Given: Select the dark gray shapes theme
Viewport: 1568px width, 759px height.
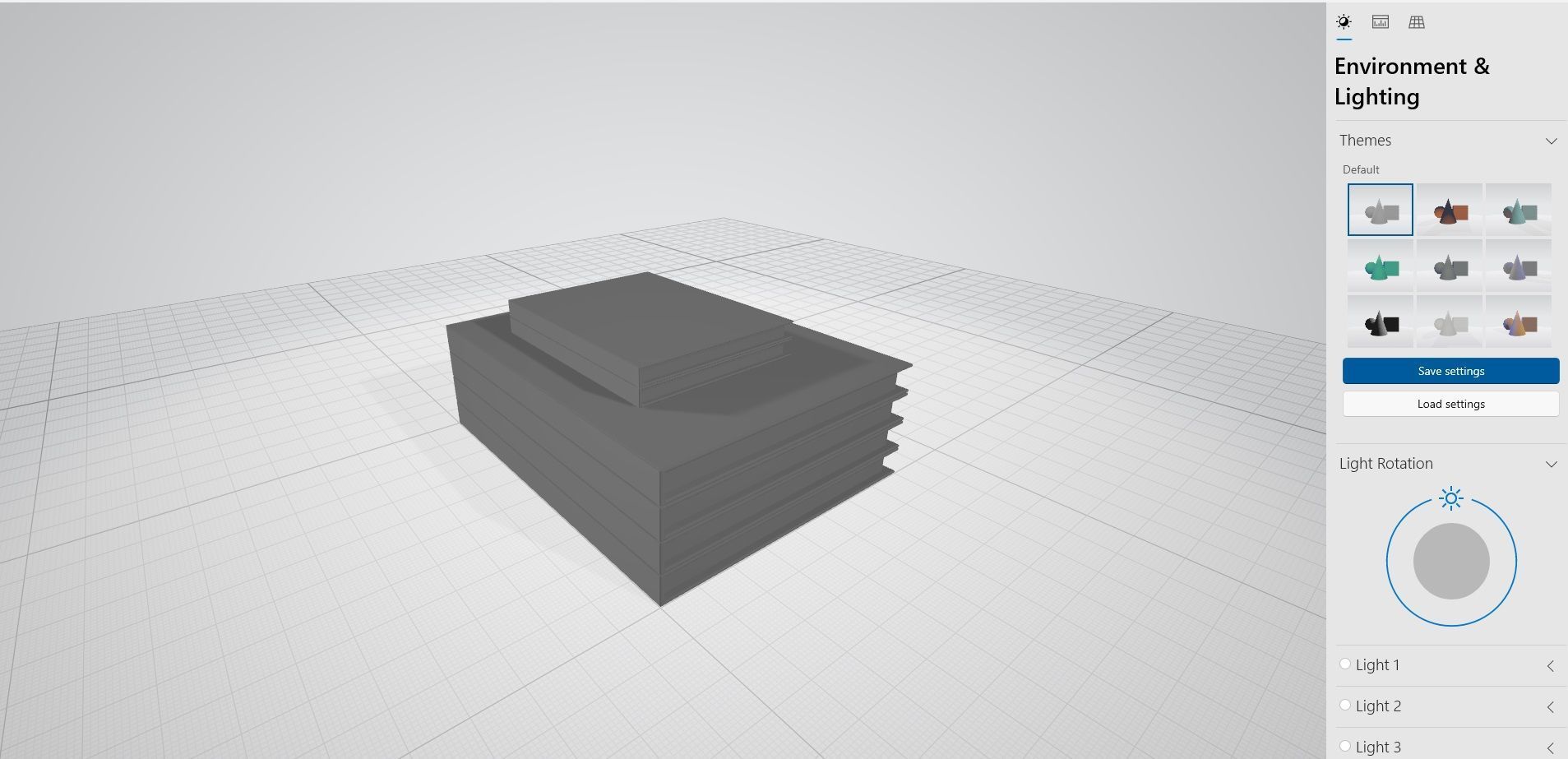Looking at the screenshot, I should (1450, 266).
